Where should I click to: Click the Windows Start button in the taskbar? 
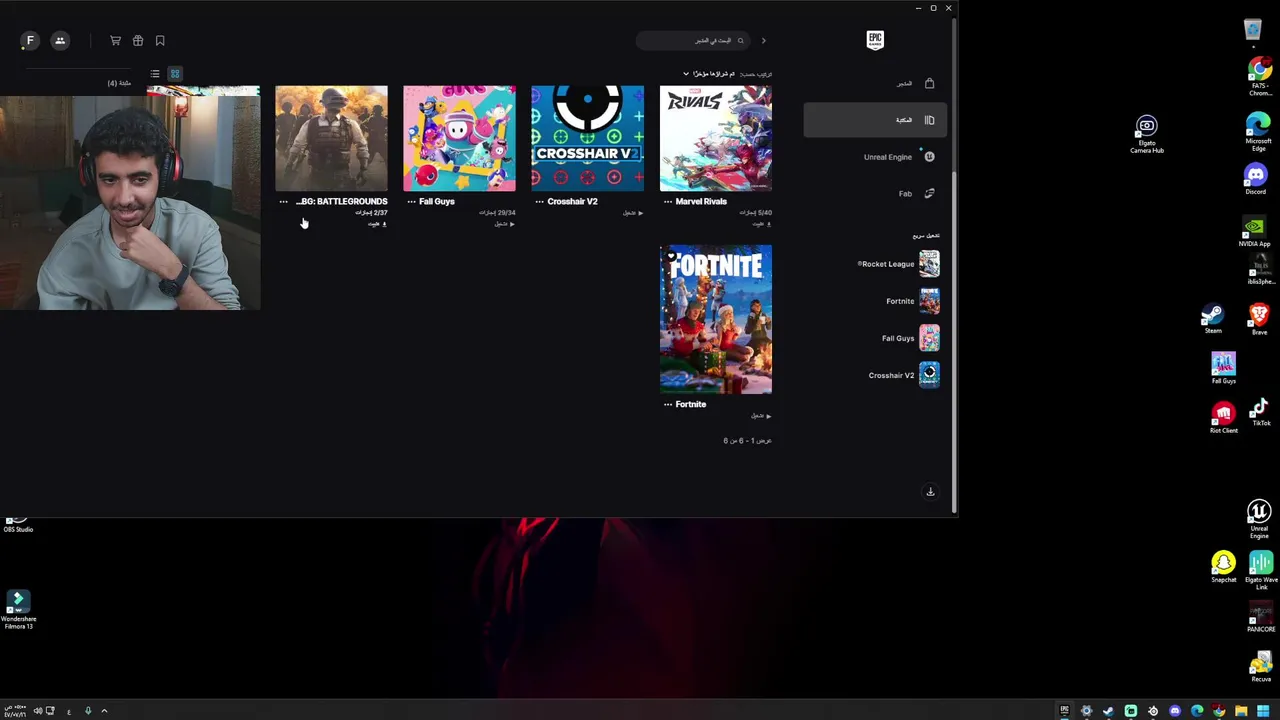(1263, 711)
